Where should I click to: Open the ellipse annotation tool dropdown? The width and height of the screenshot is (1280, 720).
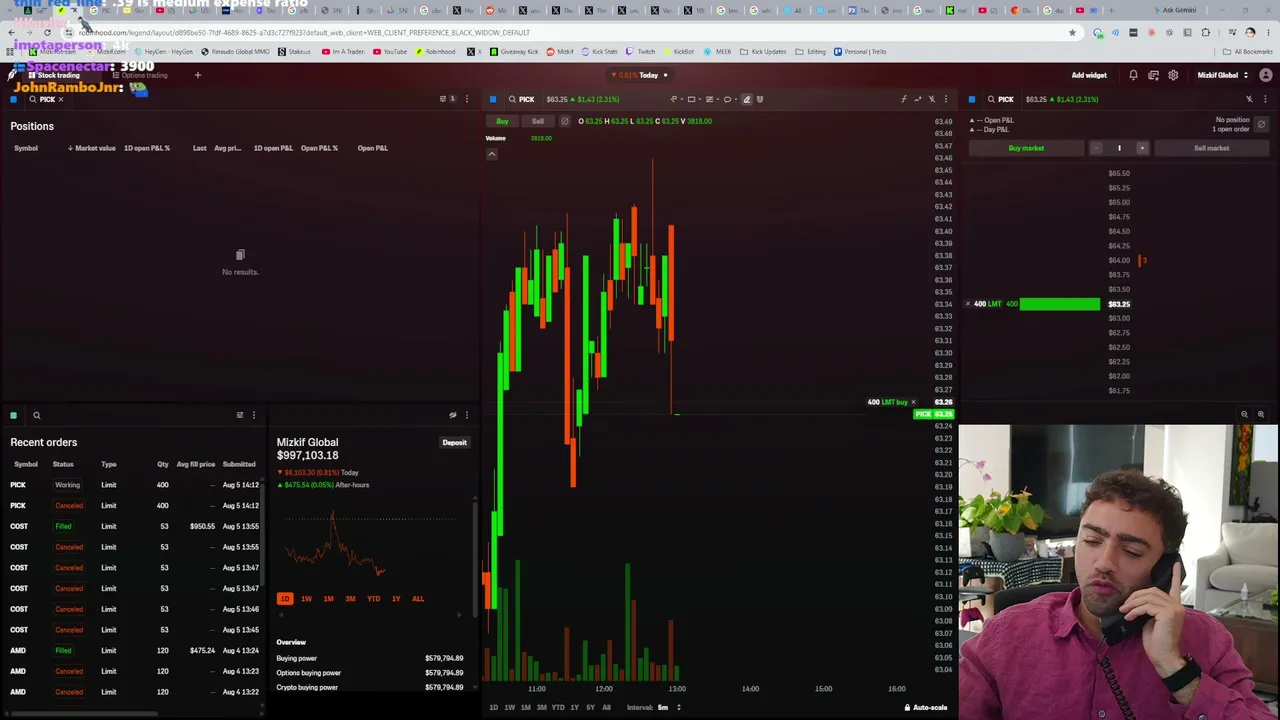click(729, 99)
